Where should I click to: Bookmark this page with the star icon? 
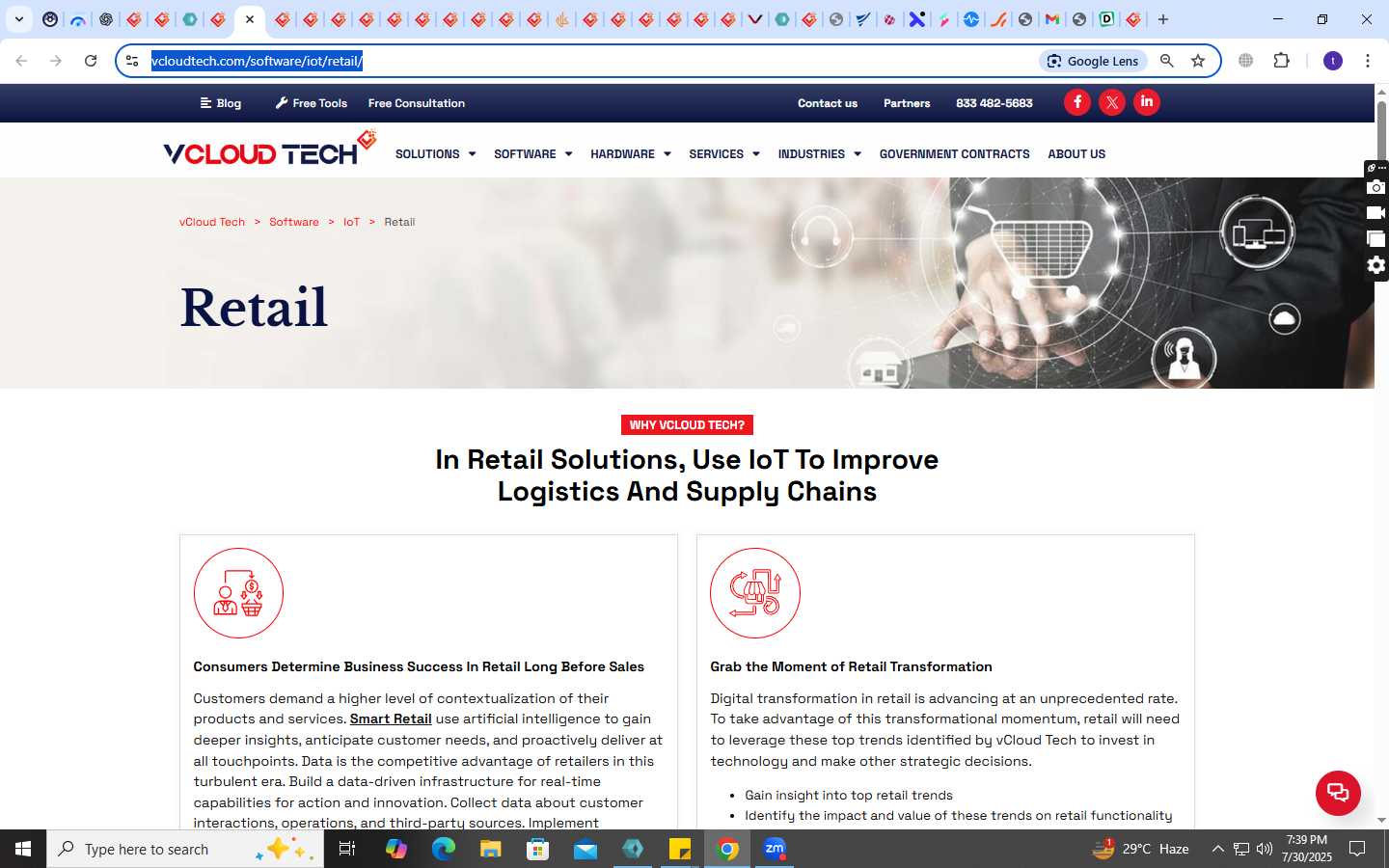tap(1198, 61)
